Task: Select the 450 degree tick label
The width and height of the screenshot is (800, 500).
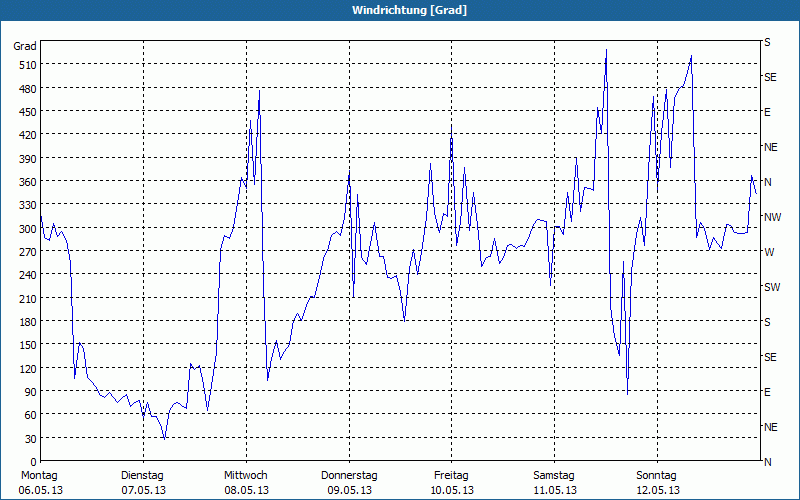Action: 25,112
